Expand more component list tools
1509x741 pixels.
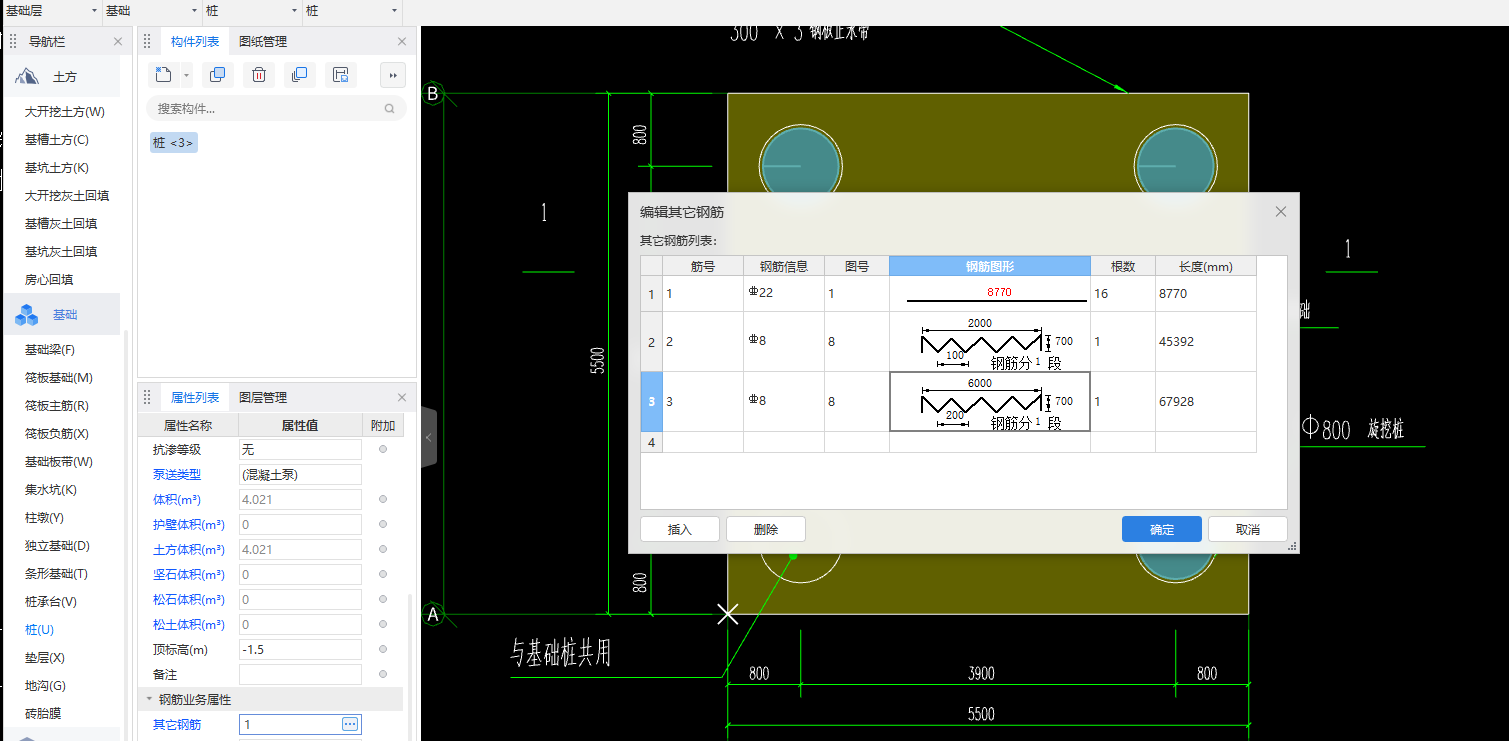coord(393,75)
